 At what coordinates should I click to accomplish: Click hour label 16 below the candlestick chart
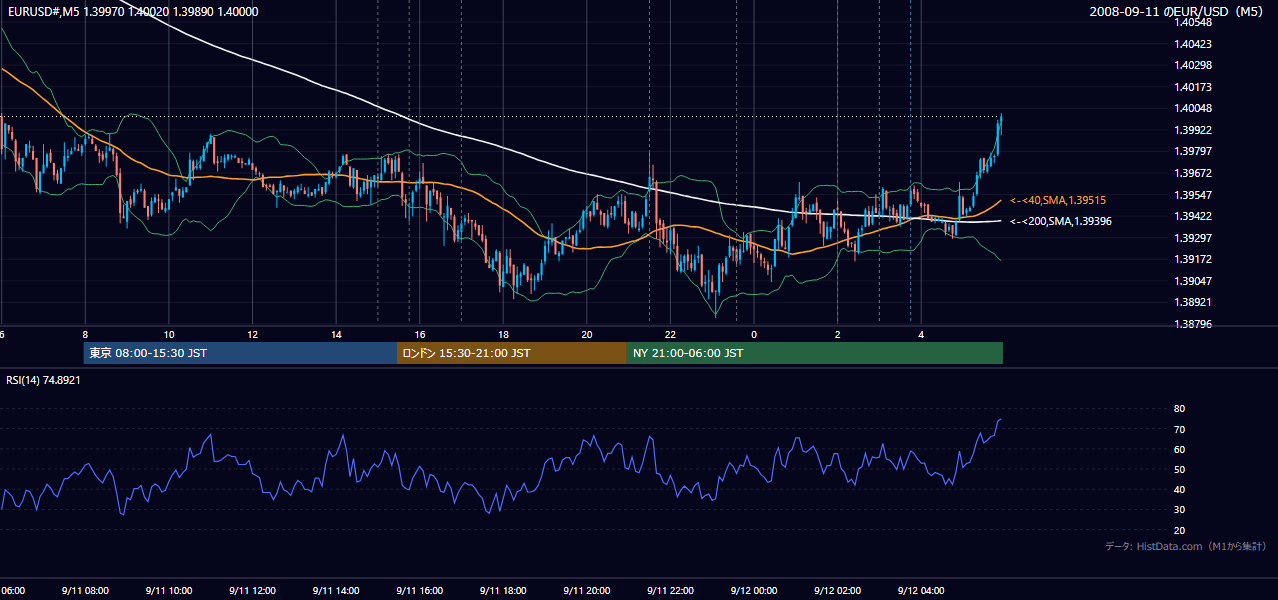(x=420, y=334)
